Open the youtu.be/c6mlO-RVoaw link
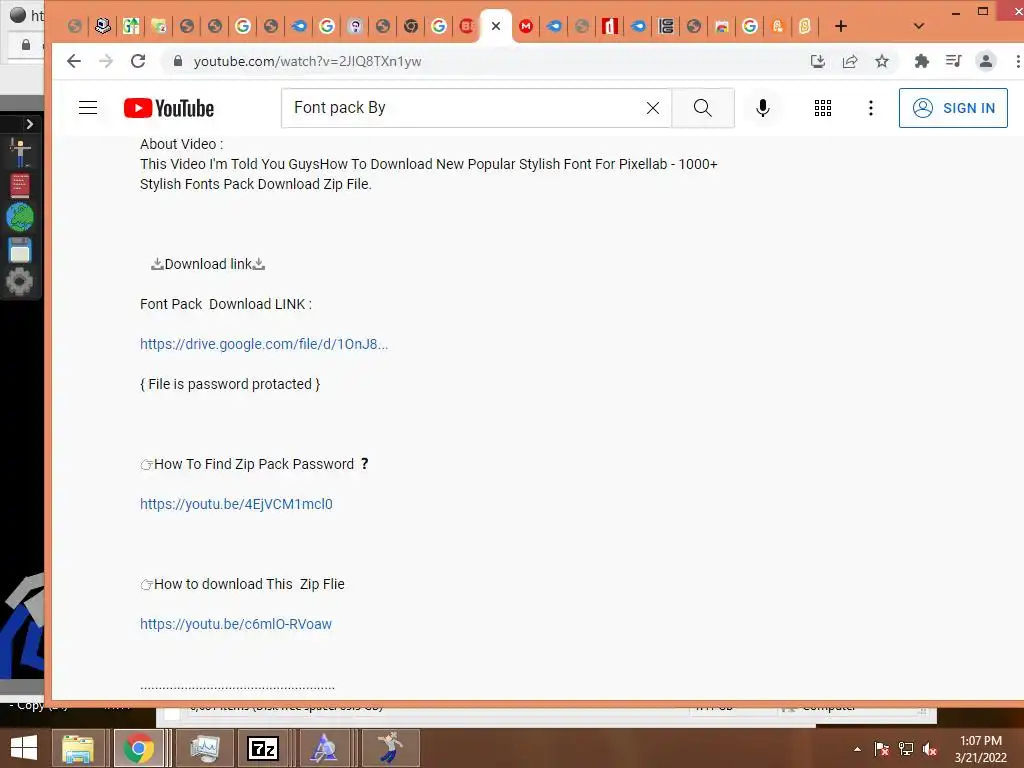This screenshot has width=1024, height=768. [236, 624]
